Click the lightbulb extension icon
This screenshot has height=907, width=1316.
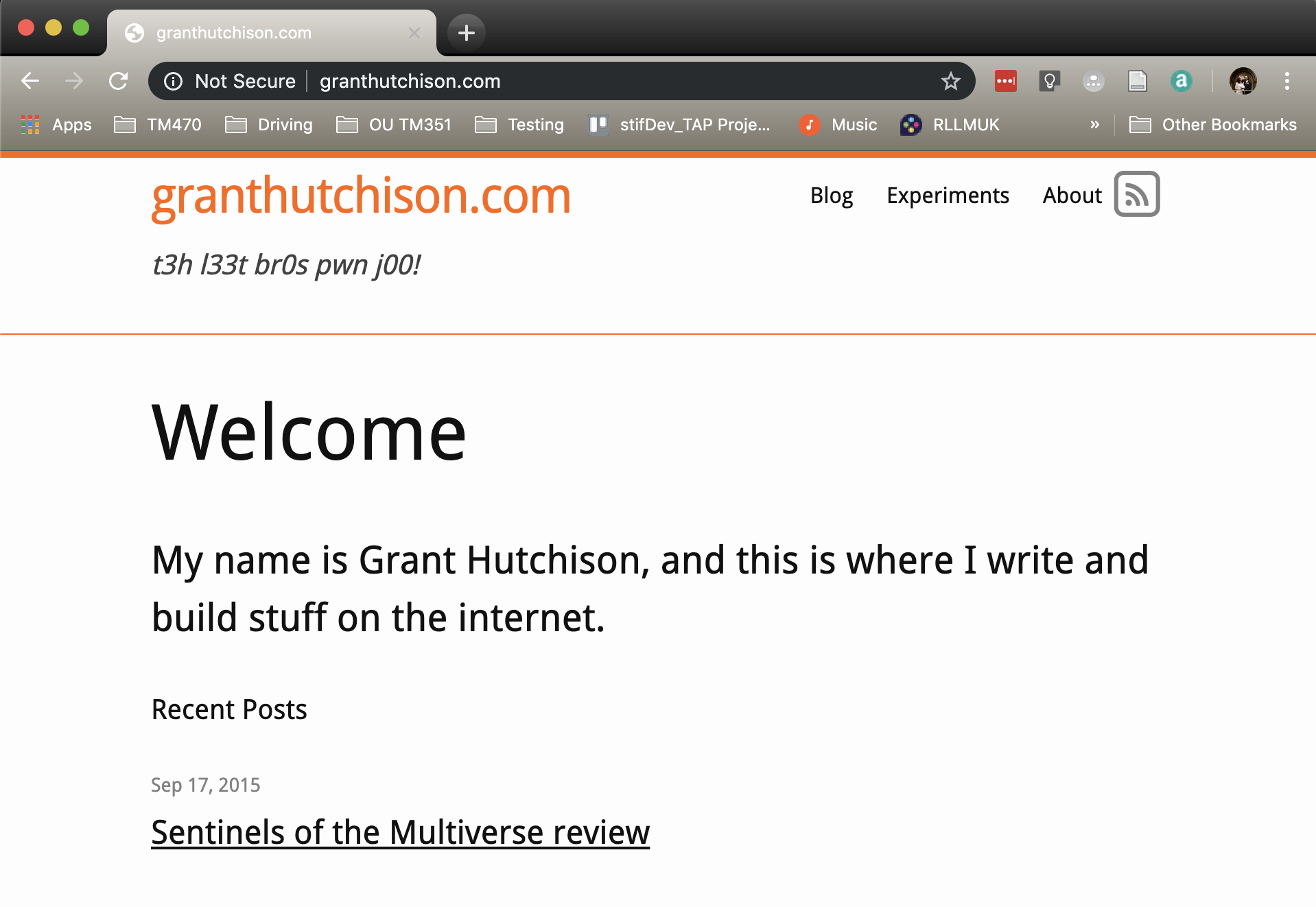pyautogui.click(x=1049, y=81)
